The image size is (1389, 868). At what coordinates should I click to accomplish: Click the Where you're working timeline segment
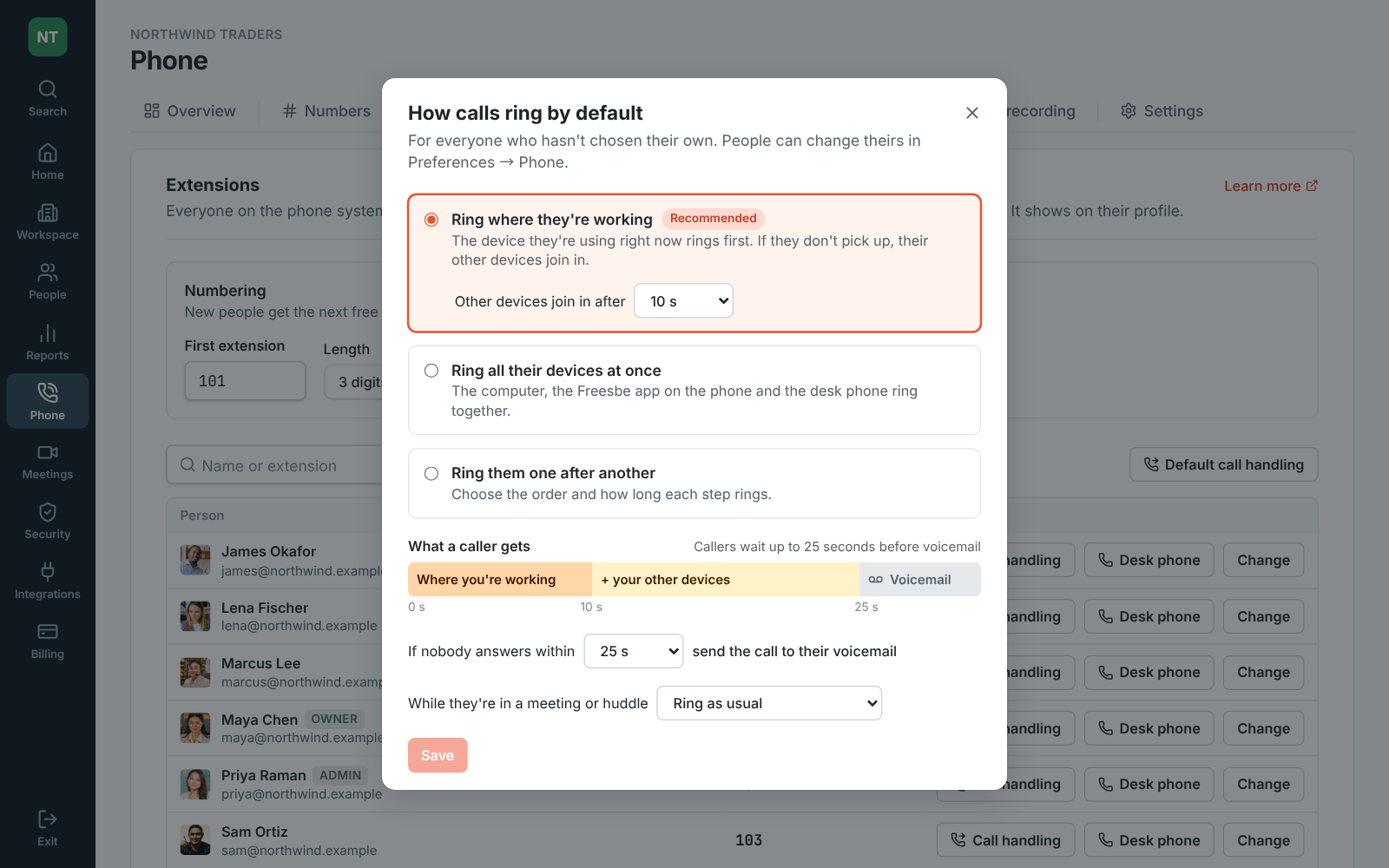click(x=500, y=580)
